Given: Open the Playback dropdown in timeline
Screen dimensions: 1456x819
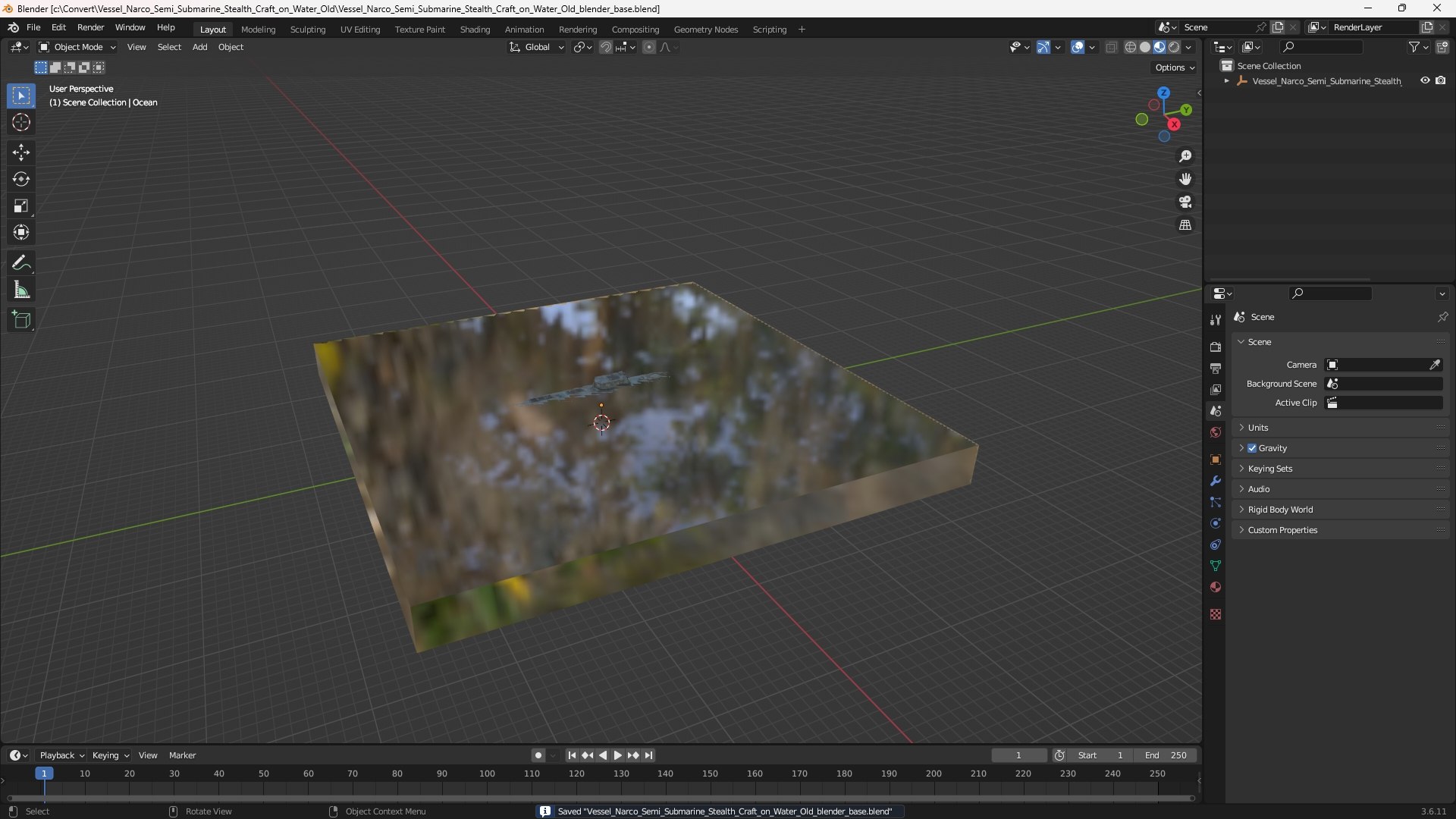Looking at the screenshot, I should point(61,755).
